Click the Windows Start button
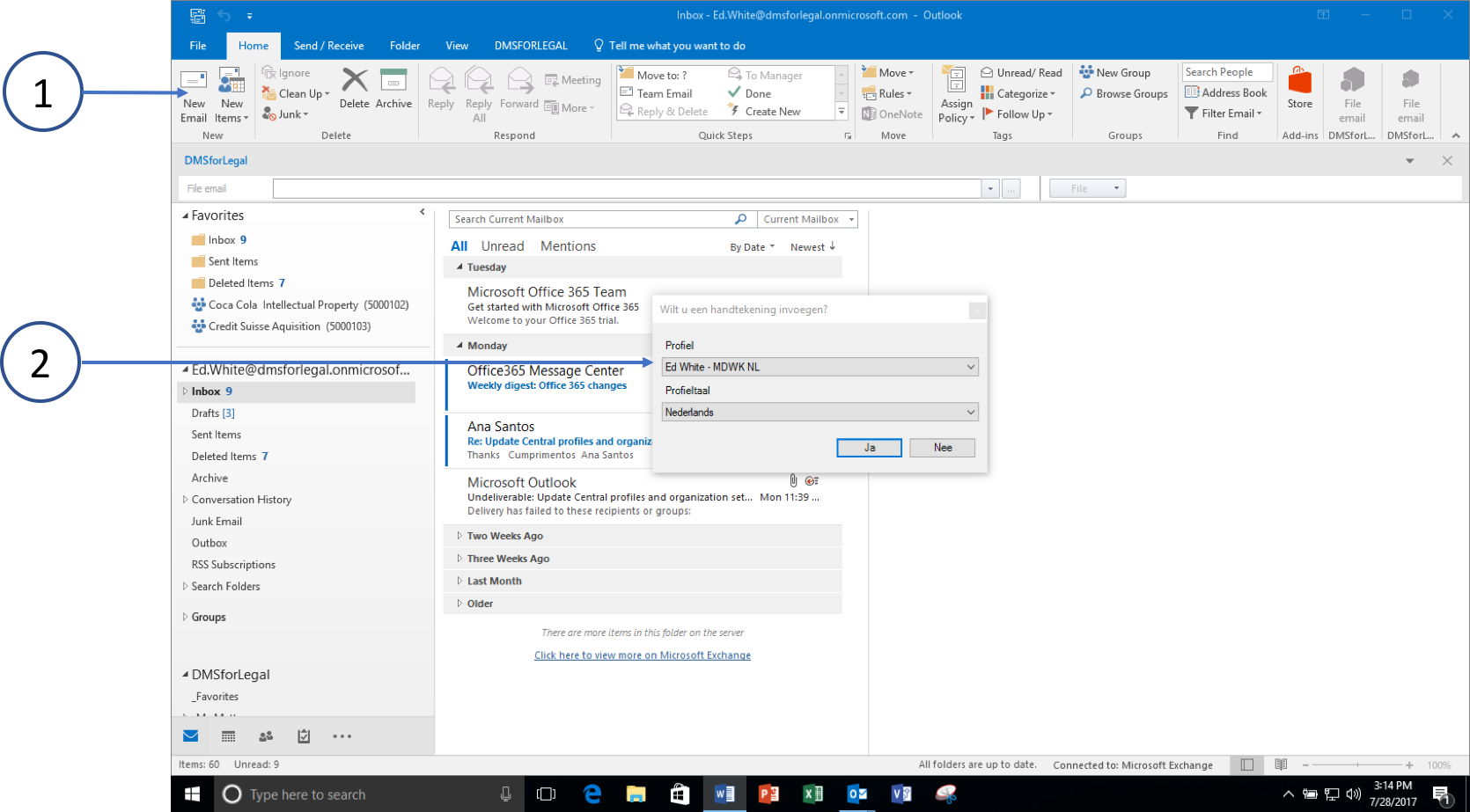The width and height of the screenshot is (1470, 812). click(x=193, y=794)
